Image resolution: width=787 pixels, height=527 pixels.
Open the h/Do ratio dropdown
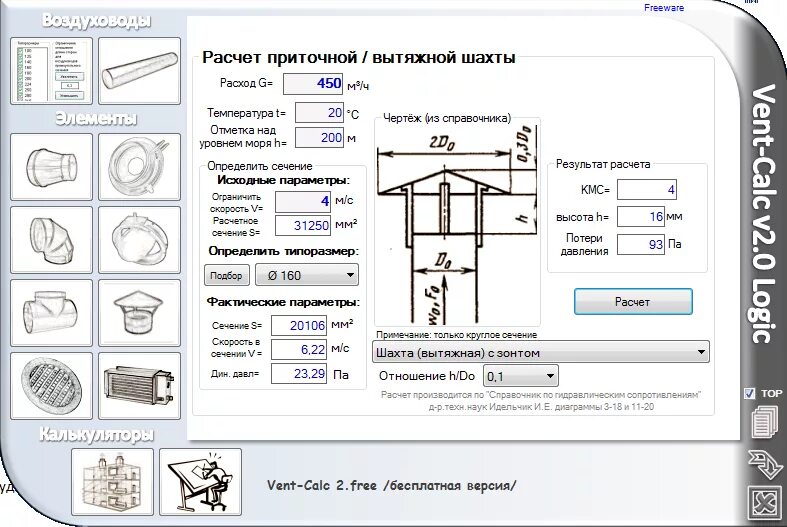click(520, 376)
